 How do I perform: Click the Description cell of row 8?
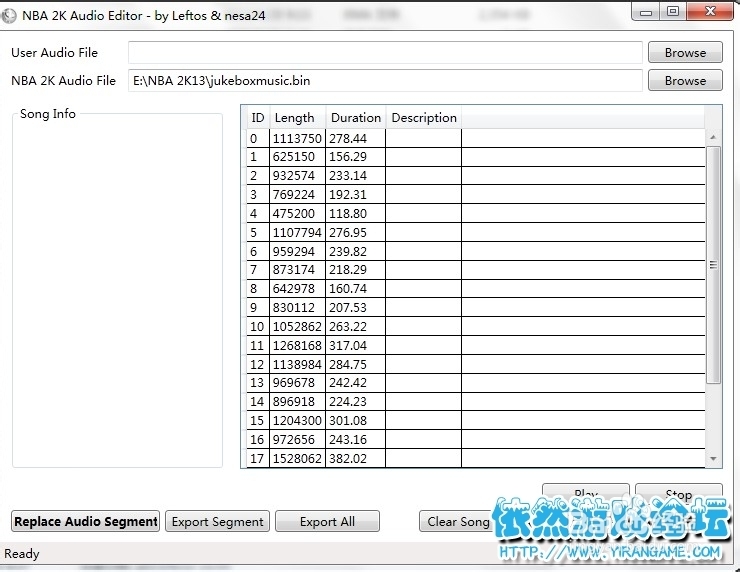coord(423,288)
